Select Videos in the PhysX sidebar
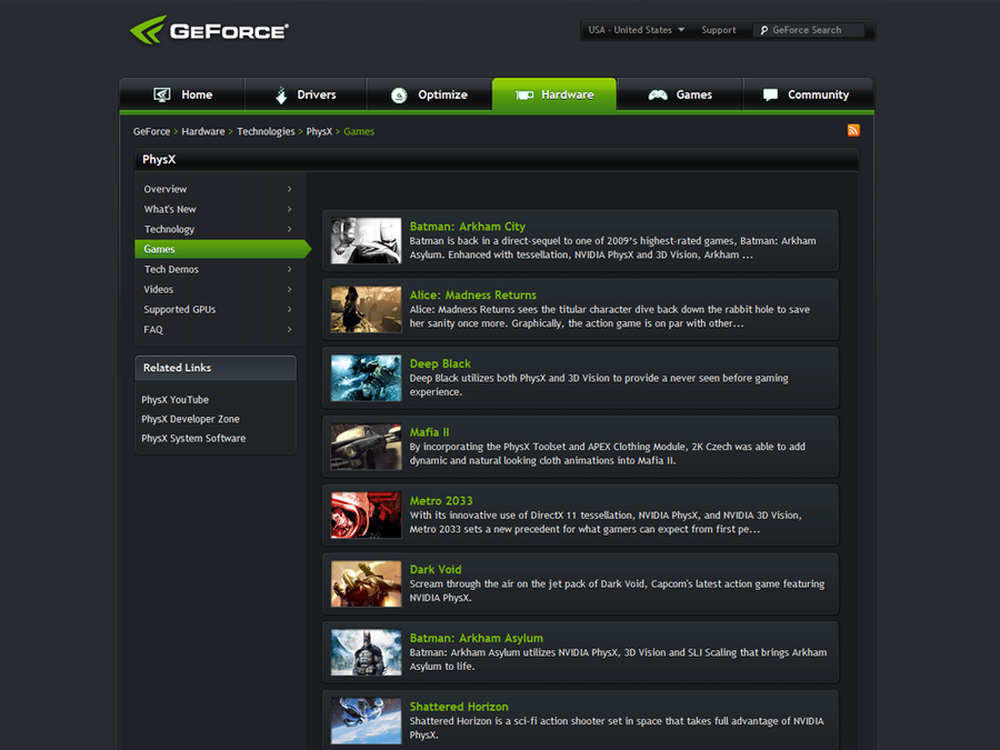This screenshot has height=750, width=1000. [159, 289]
